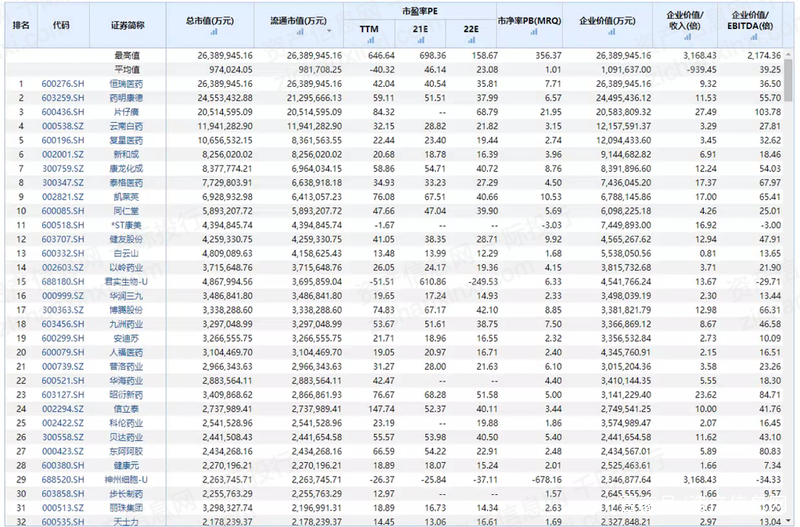800x527 pixels.
Task: Select security name 步长制药
Action: [127, 494]
